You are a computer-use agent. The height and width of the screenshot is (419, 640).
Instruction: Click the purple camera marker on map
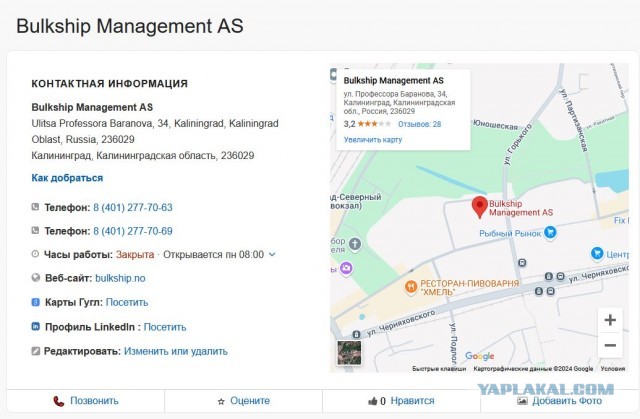pos(346,268)
